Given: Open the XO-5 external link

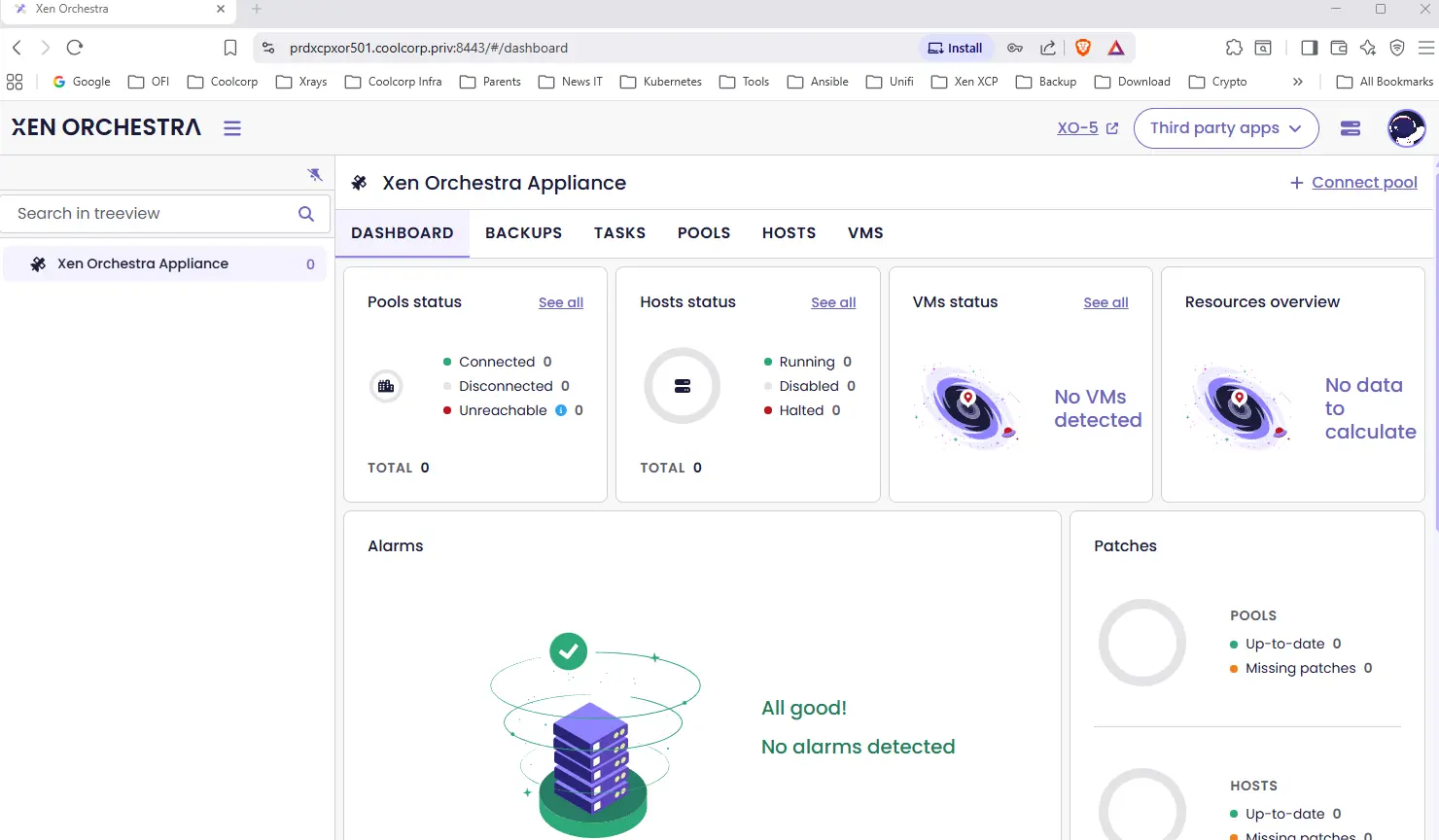Looking at the screenshot, I should [1087, 128].
